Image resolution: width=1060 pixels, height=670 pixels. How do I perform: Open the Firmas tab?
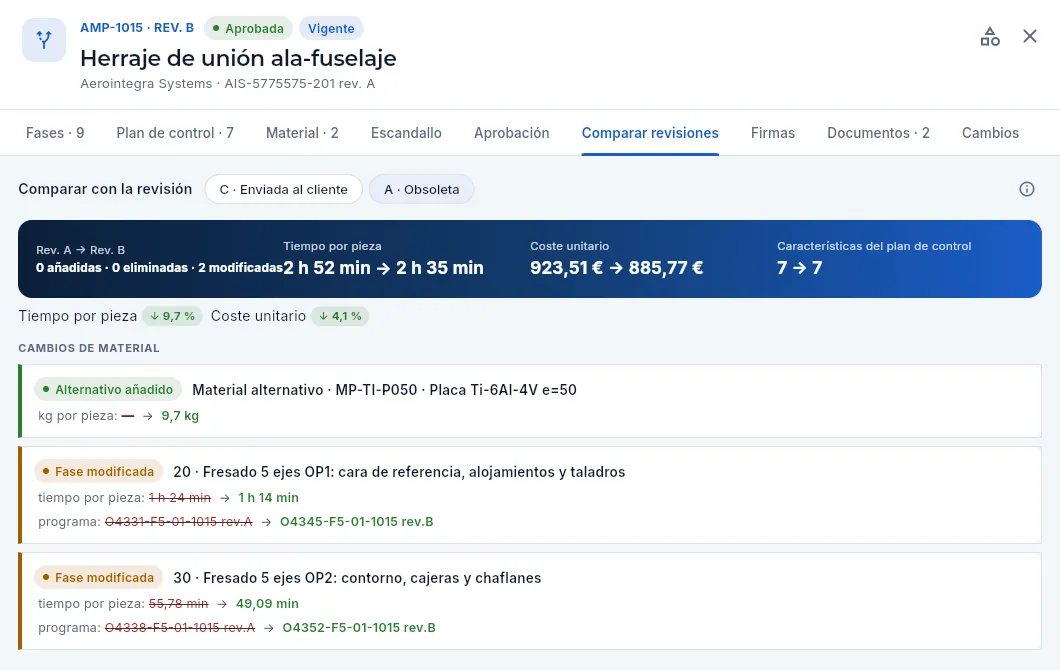(x=773, y=133)
